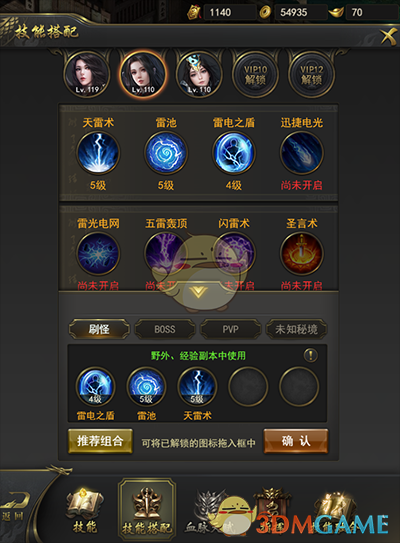Click the 圣言术 fire skill icon
The image size is (400, 543).
coord(302,253)
